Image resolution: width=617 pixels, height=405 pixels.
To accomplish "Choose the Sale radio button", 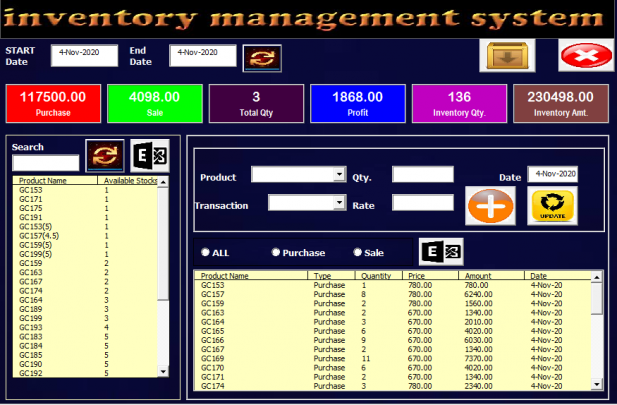I will click(x=358, y=253).
